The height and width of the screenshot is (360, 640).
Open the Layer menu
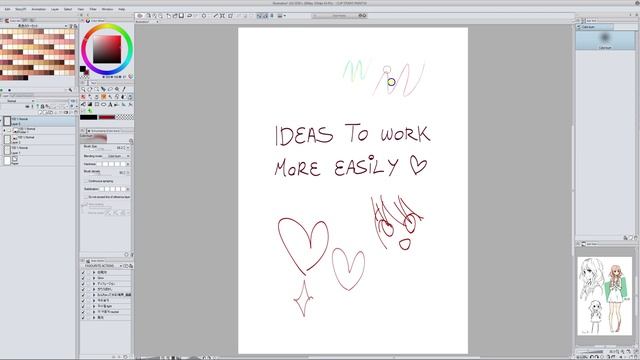pos(55,9)
